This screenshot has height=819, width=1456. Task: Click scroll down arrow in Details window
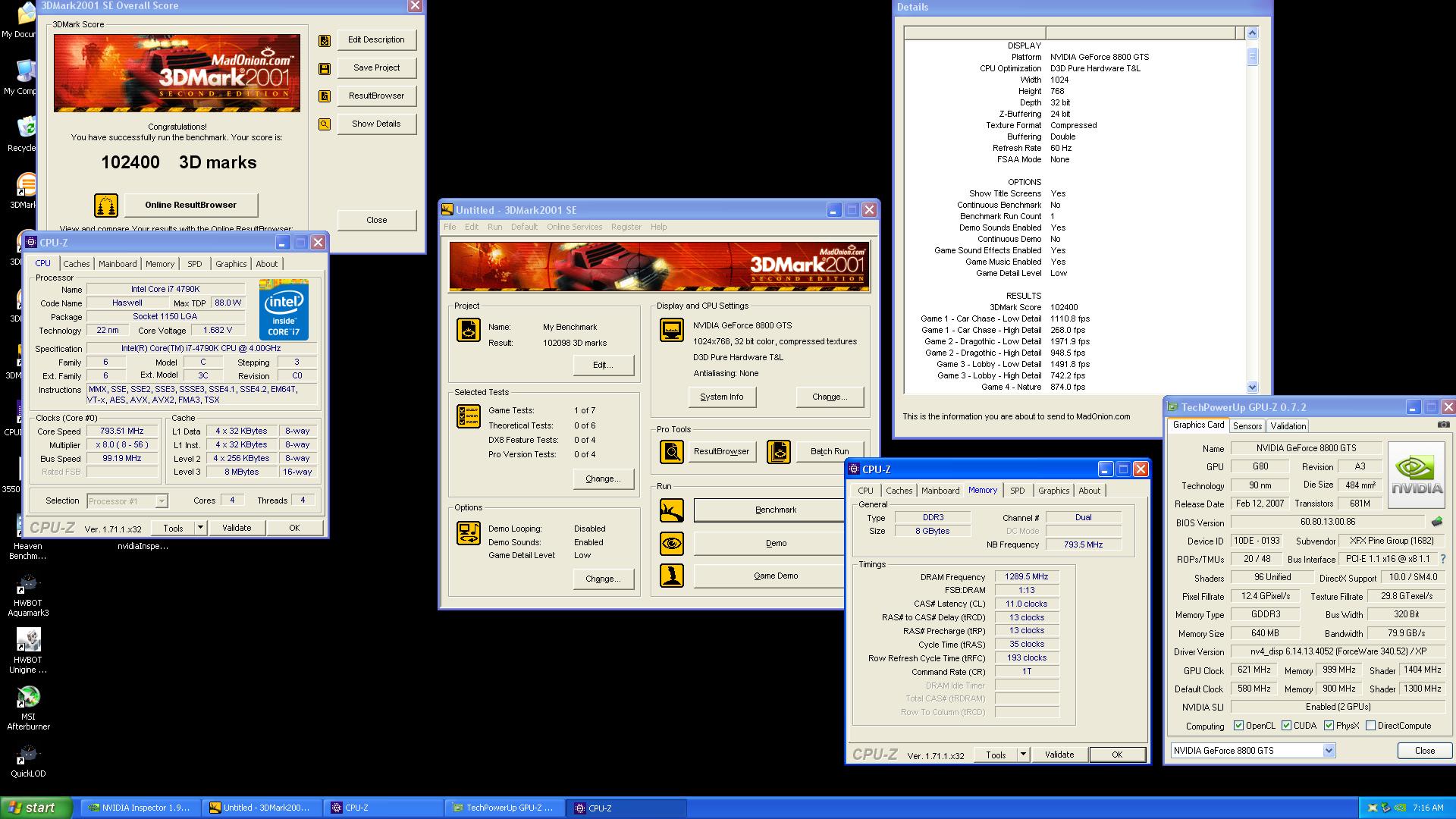1252,387
